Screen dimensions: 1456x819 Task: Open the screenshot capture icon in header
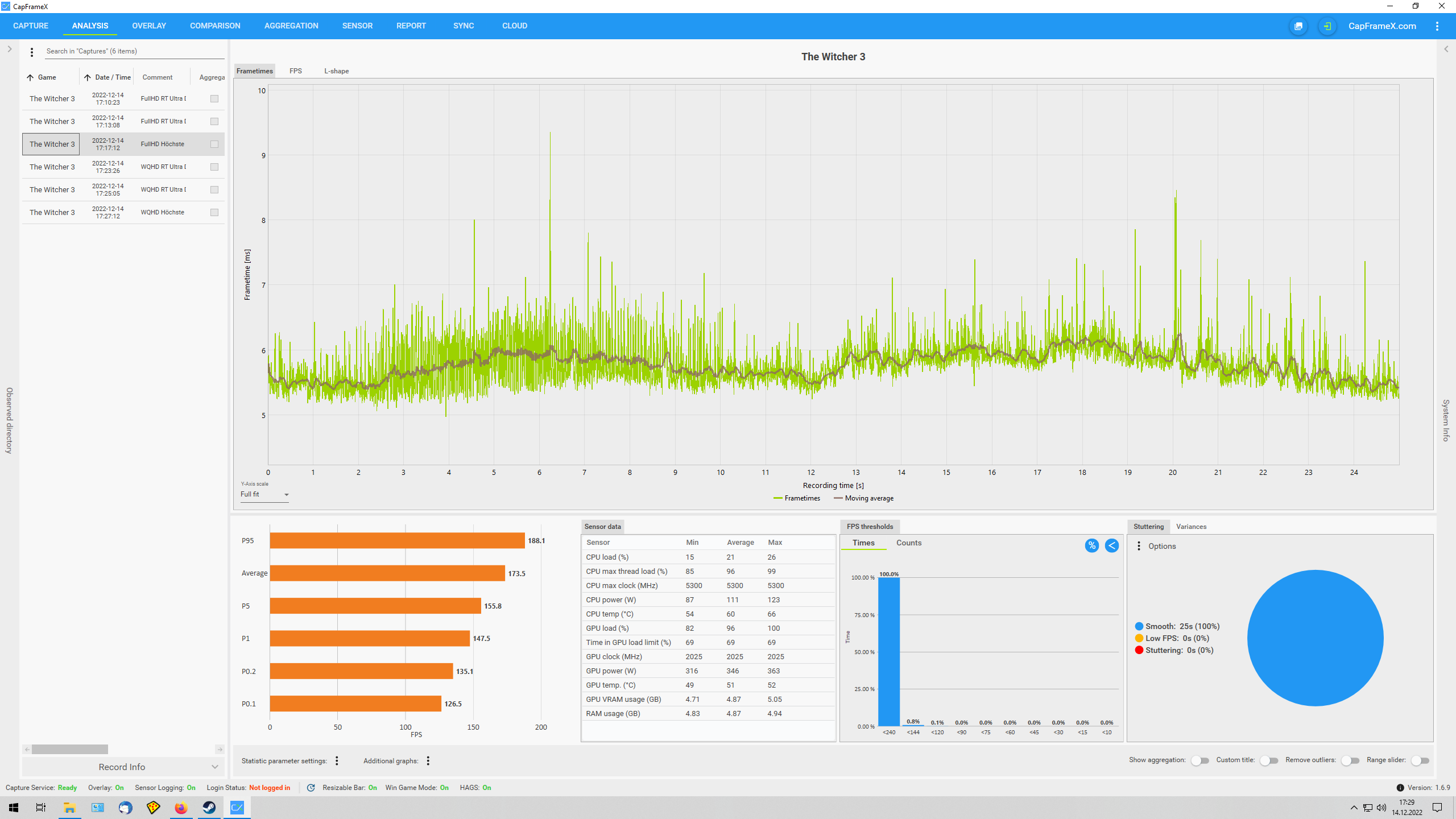point(1298,26)
